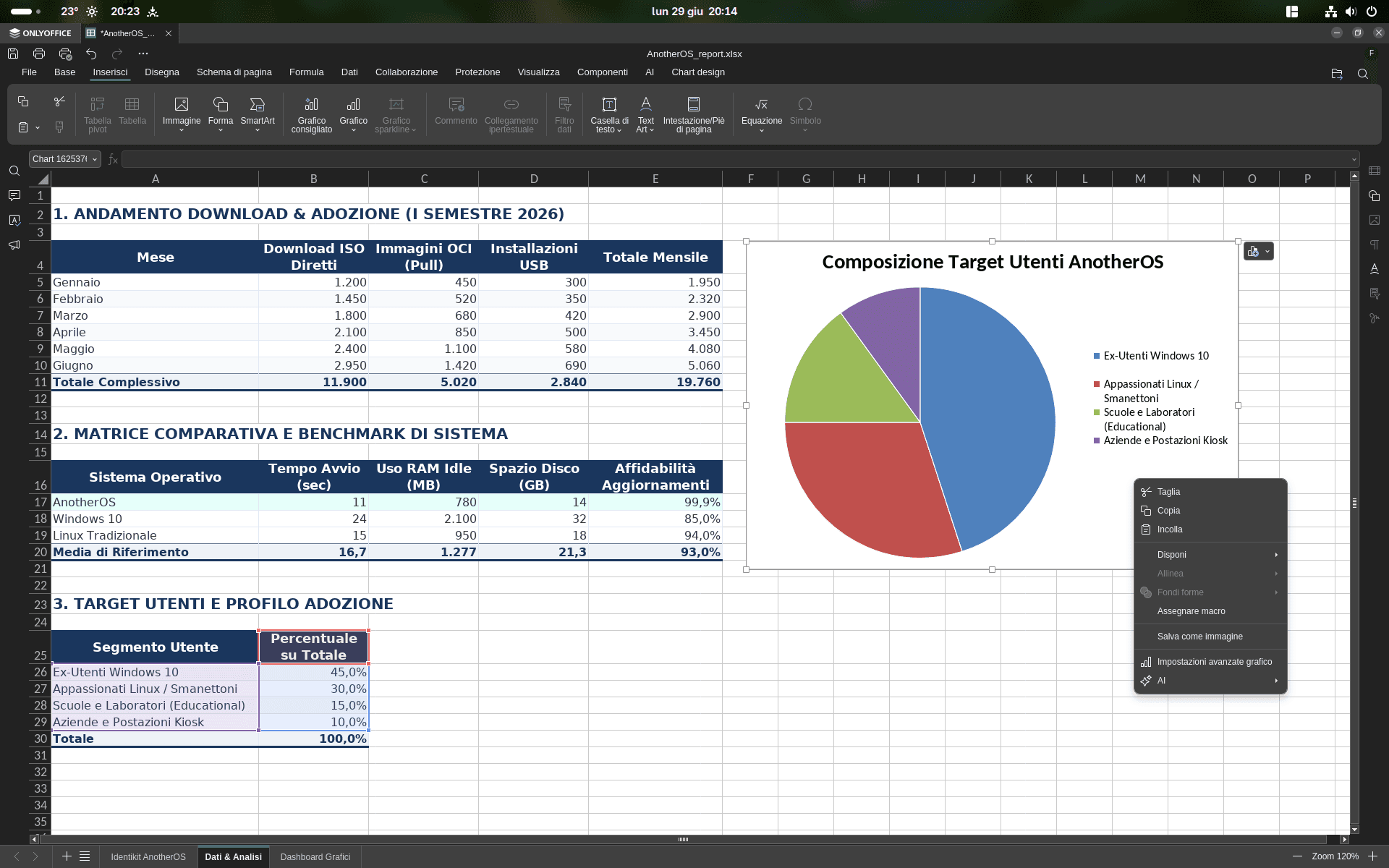Expand the AI submenu in the context menu

click(1210, 681)
